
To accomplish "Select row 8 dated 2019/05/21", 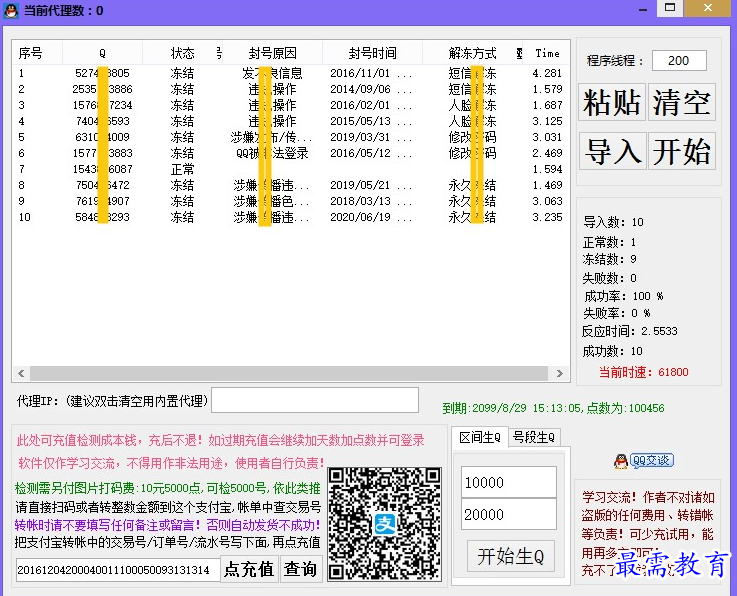I will [290, 185].
